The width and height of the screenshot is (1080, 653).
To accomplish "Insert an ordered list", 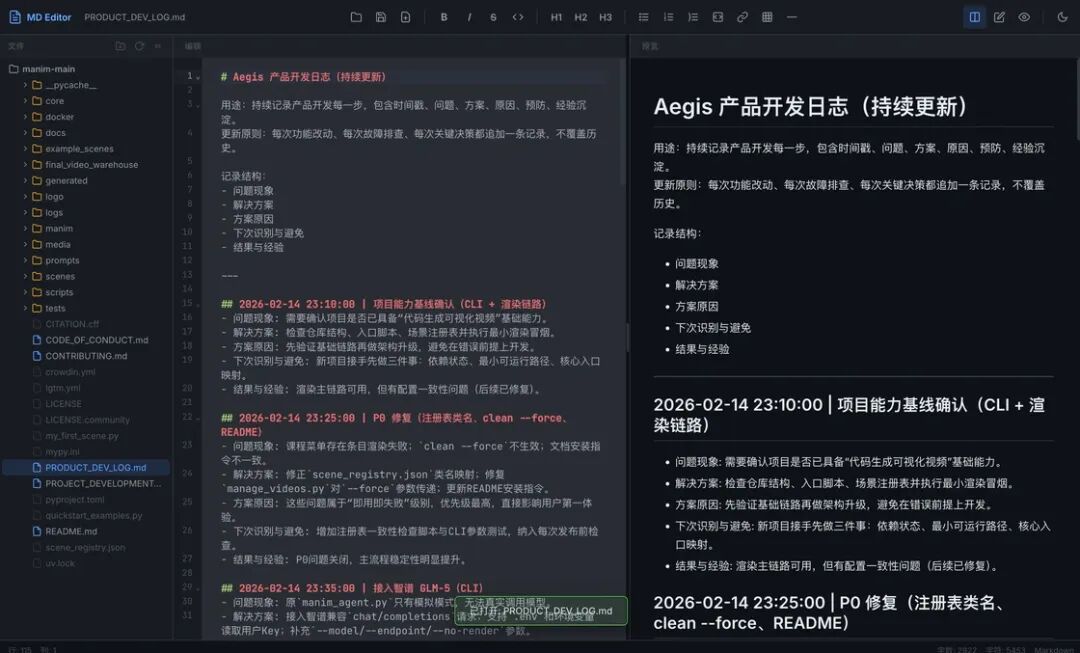I will tap(668, 17).
